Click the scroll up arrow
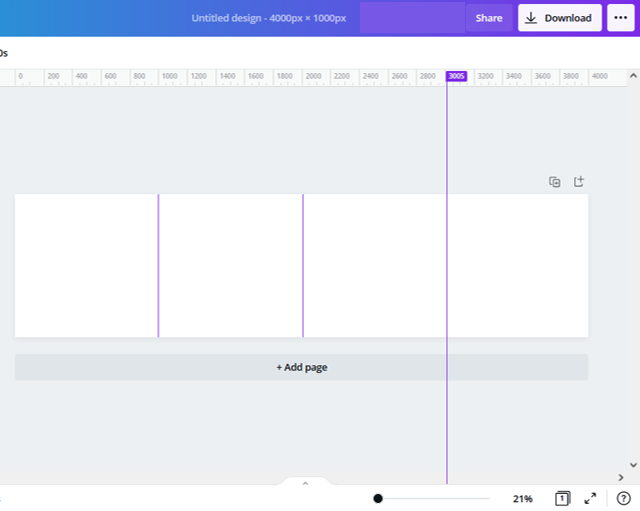Viewport: 640px width, 511px height. pos(633,76)
